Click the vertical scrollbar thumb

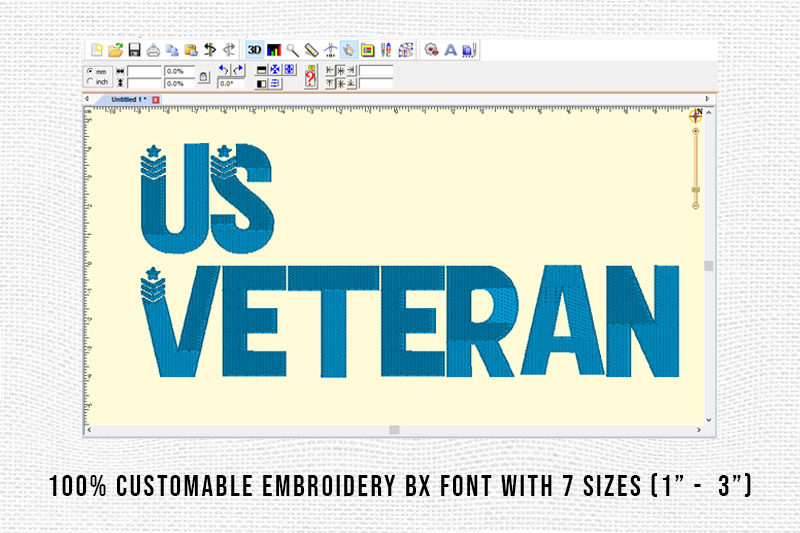tap(709, 266)
